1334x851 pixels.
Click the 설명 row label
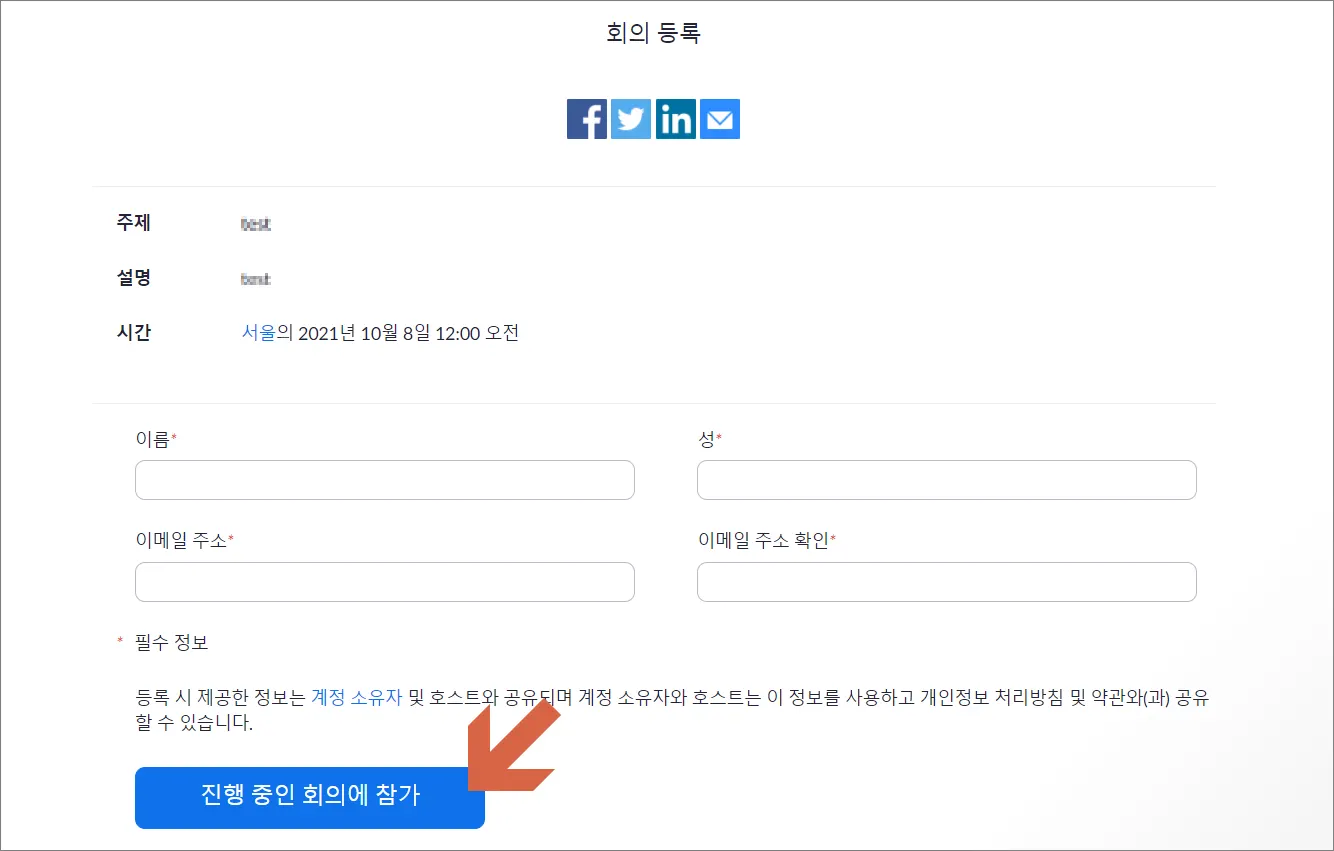pyautogui.click(x=133, y=277)
